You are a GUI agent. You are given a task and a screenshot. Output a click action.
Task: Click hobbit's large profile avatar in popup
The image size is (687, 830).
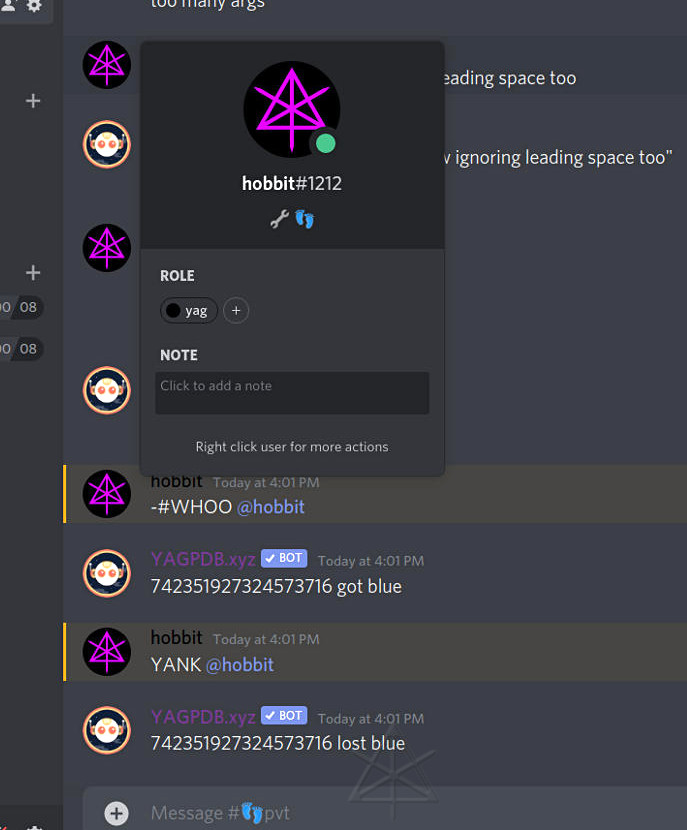tap(292, 109)
